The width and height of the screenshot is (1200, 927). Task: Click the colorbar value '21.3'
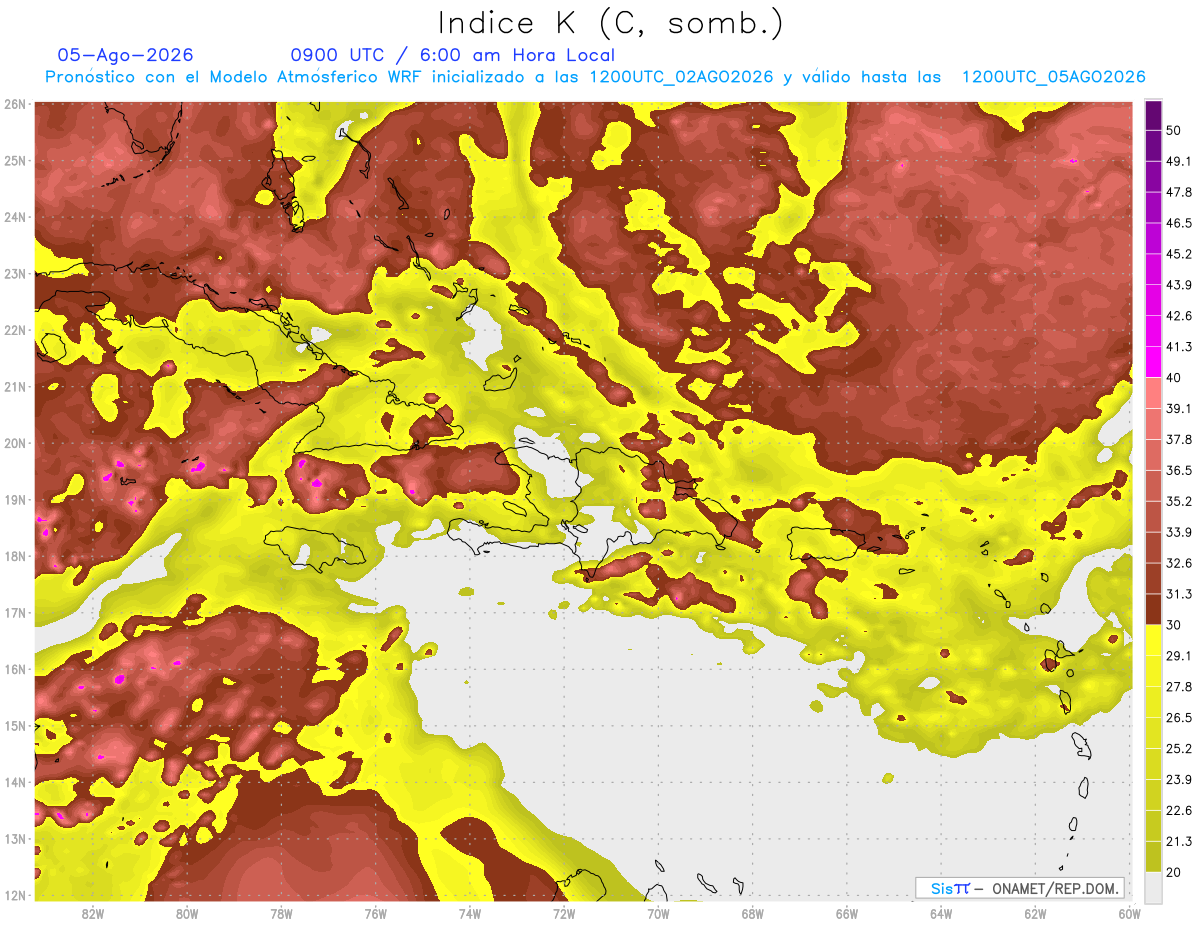pos(1179,841)
